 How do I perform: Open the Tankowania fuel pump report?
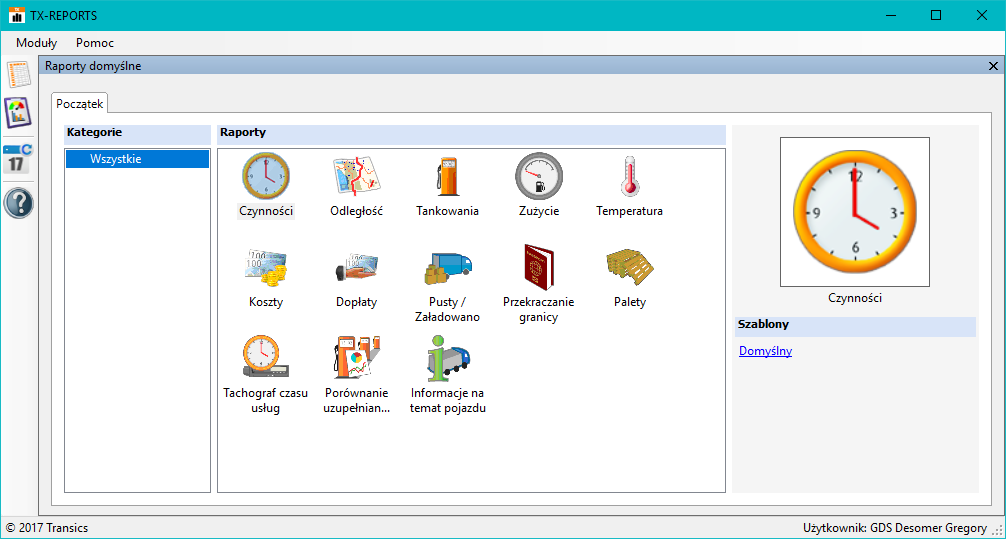pyautogui.click(x=447, y=177)
